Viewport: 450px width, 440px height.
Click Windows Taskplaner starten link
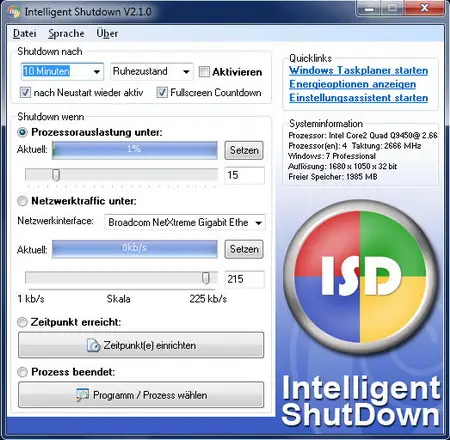click(x=359, y=70)
